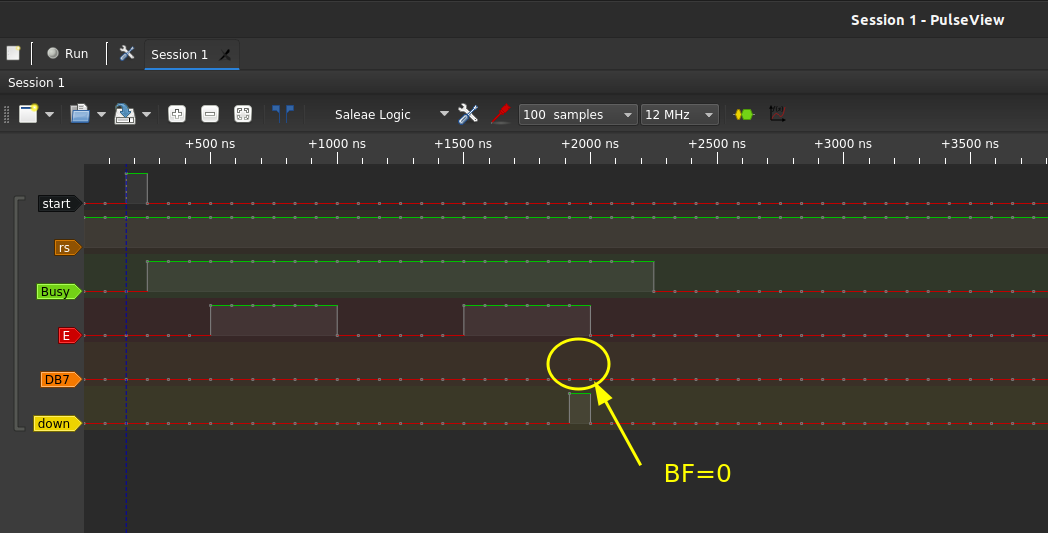
Task: Click +2500 ns ruler mark
Action: coord(717,144)
